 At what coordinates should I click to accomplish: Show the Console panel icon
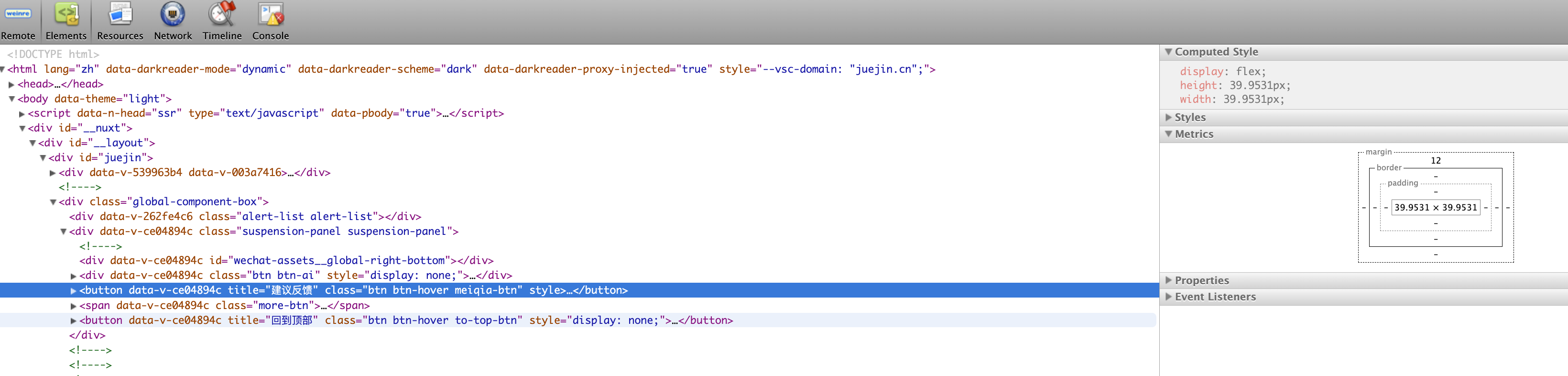pyautogui.click(x=271, y=13)
